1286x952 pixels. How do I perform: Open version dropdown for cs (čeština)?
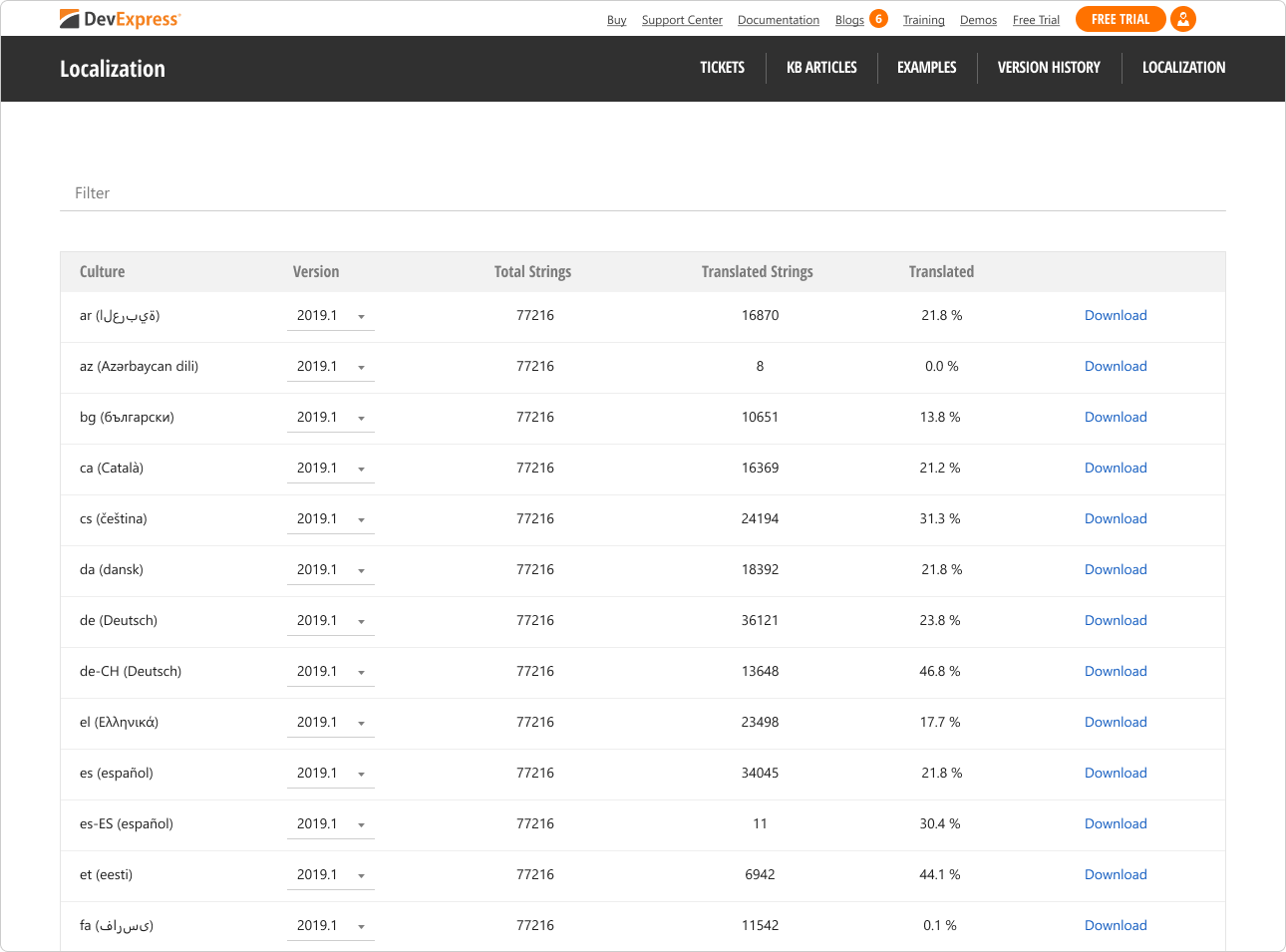pyautogui.click(x=331, y=519)
